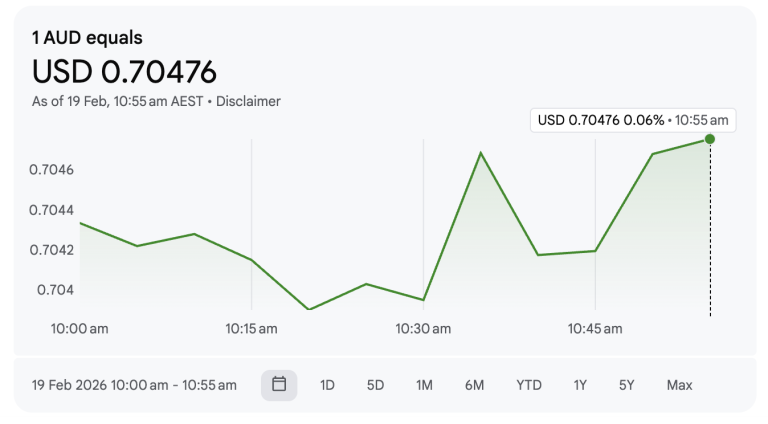Select the 6M range tab
Screen dimensions: 768x424
474,385
